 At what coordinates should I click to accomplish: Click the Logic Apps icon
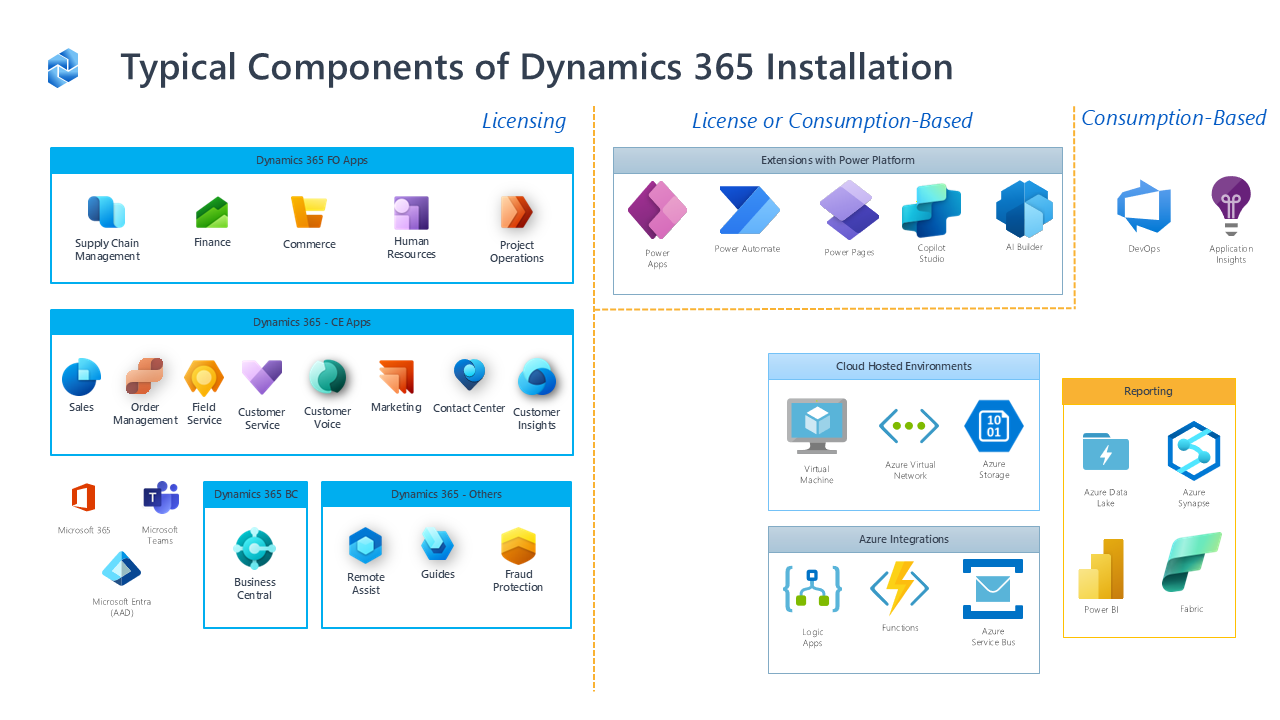tap(812, 590)
